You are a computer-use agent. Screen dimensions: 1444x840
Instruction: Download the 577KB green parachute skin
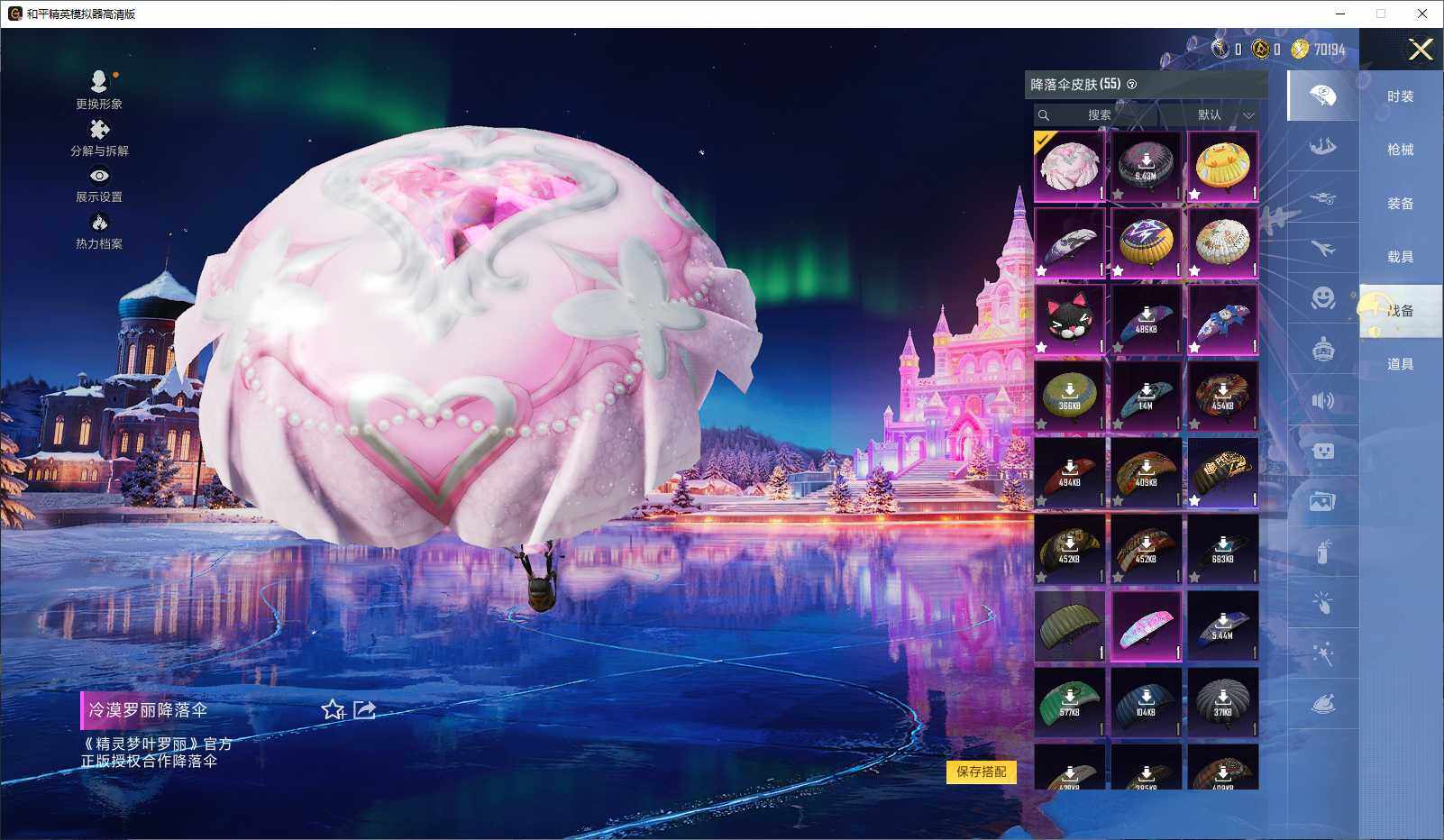click(1070, 703)
